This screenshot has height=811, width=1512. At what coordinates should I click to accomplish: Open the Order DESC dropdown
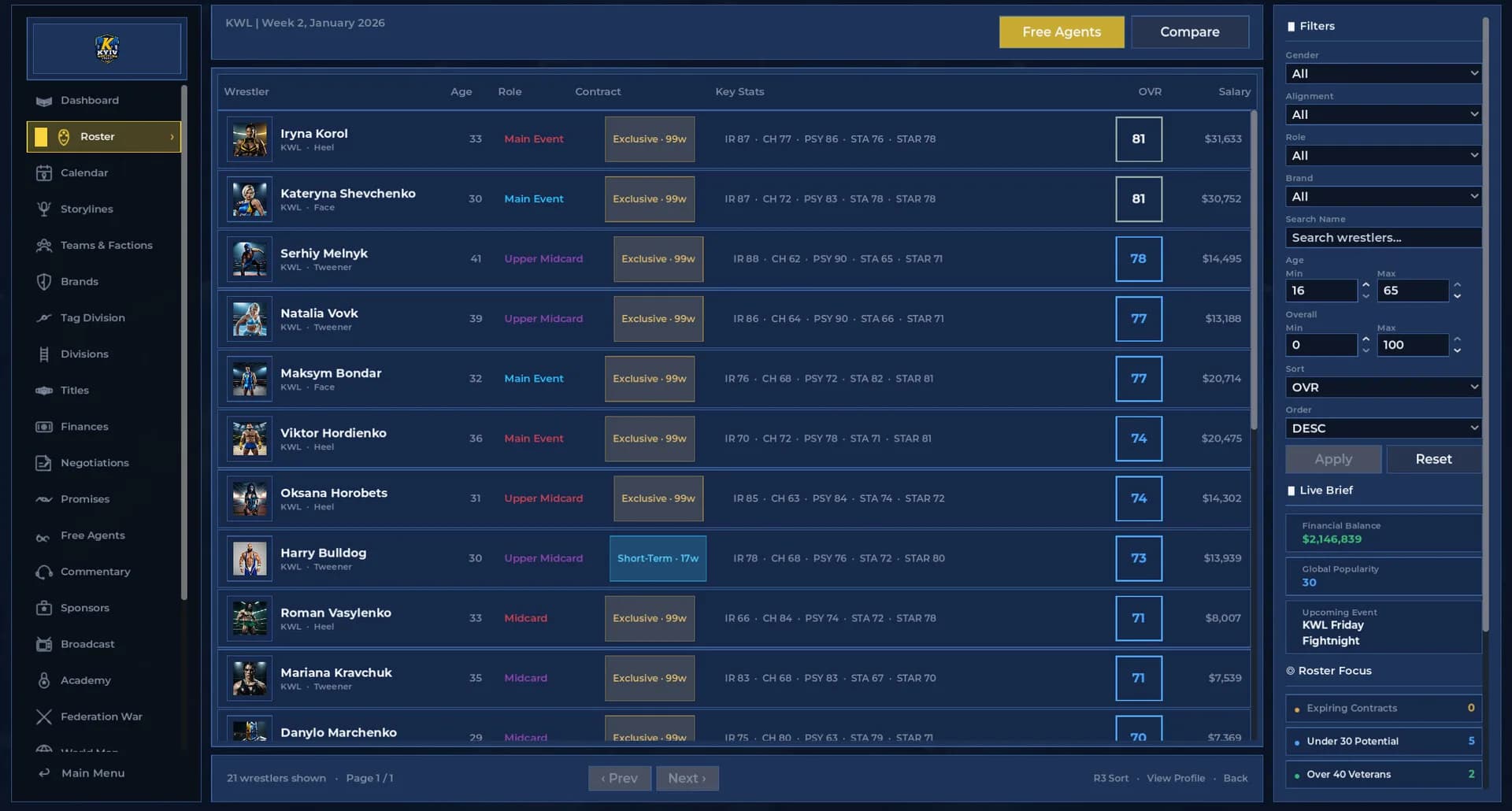[1383, 428]
